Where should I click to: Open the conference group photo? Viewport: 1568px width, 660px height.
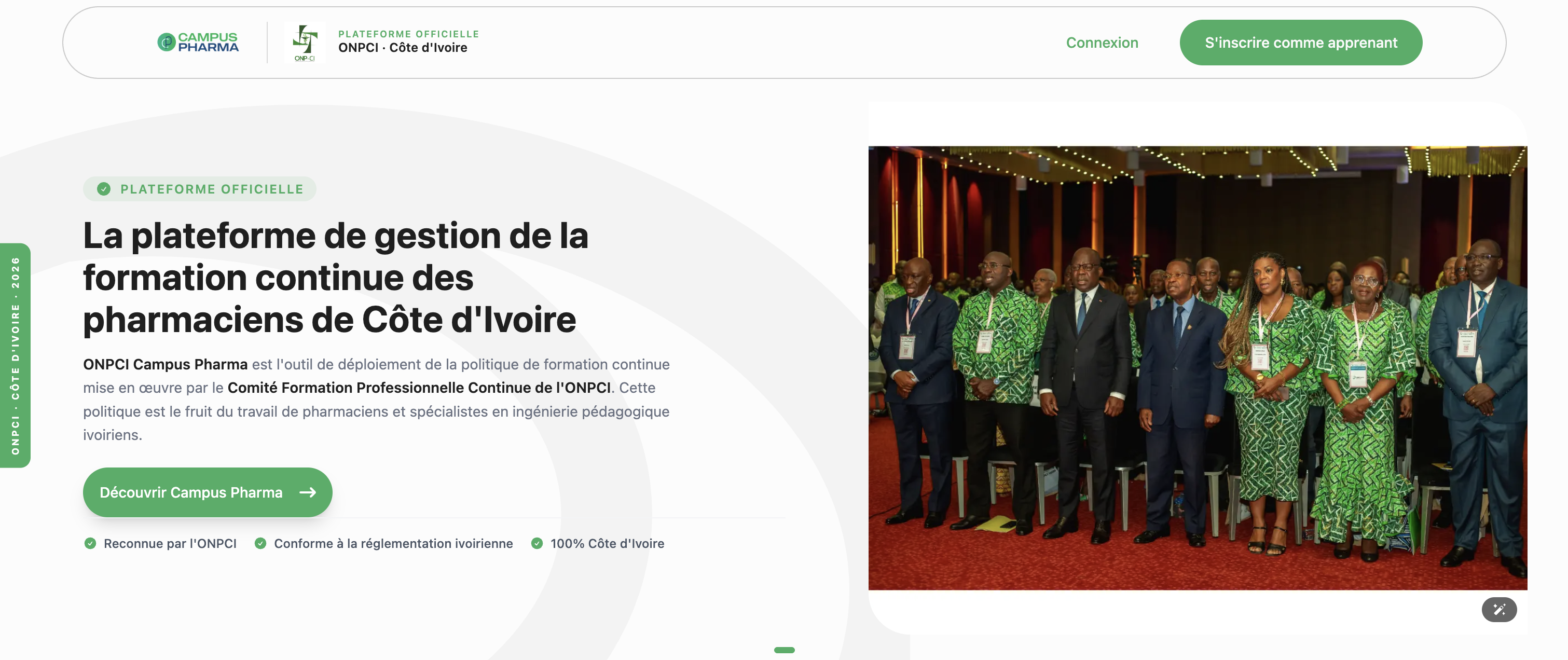point(1198,368)
